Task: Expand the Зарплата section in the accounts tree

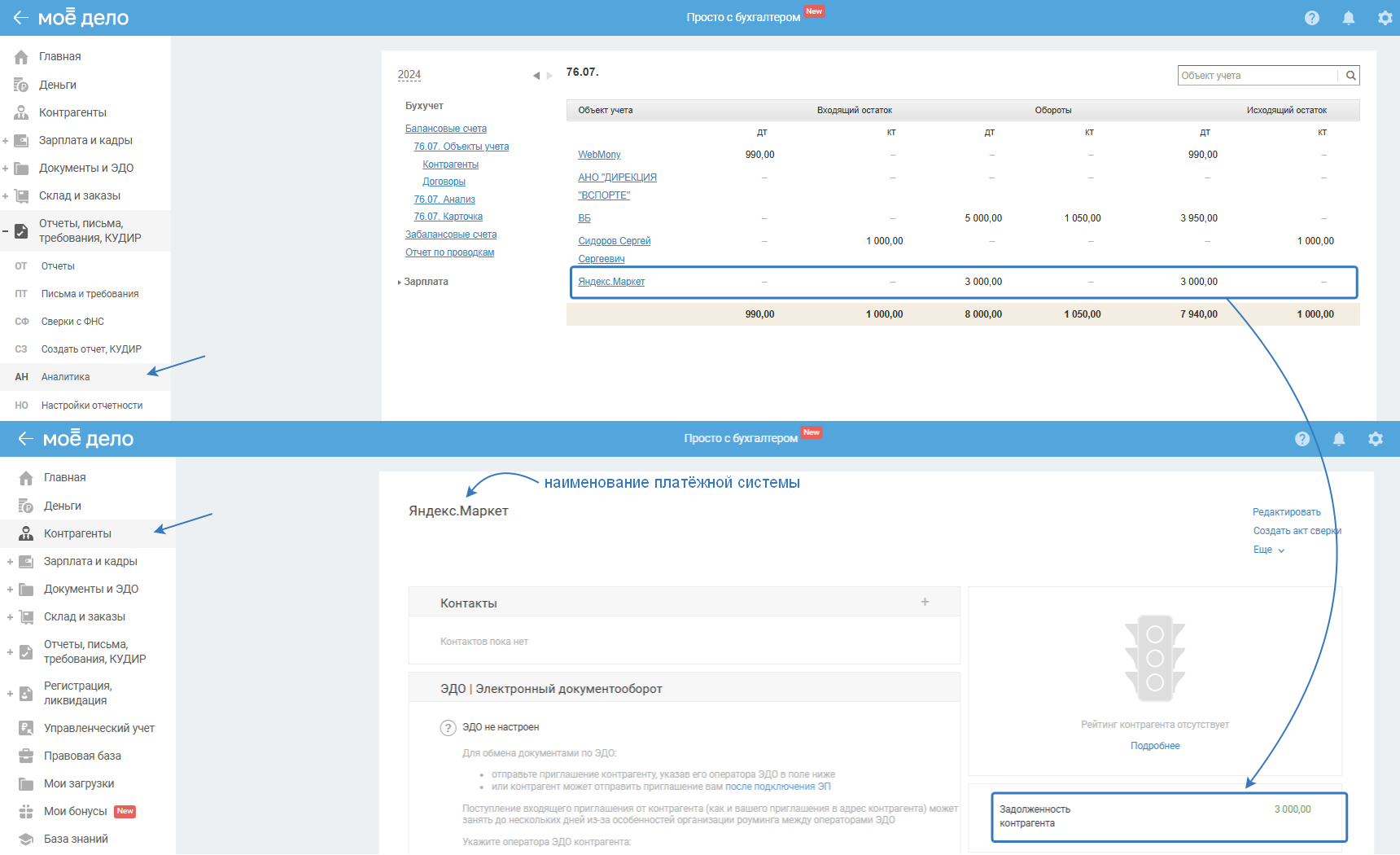Action: (399, 283)
